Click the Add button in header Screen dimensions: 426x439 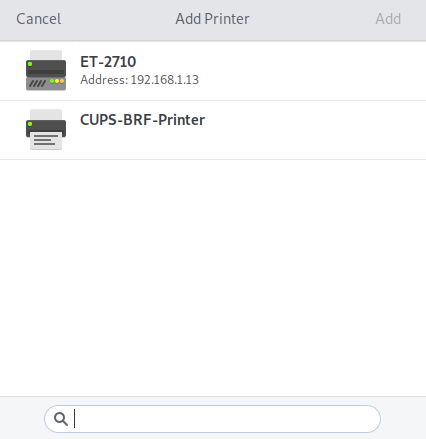[x=388, y=19]
